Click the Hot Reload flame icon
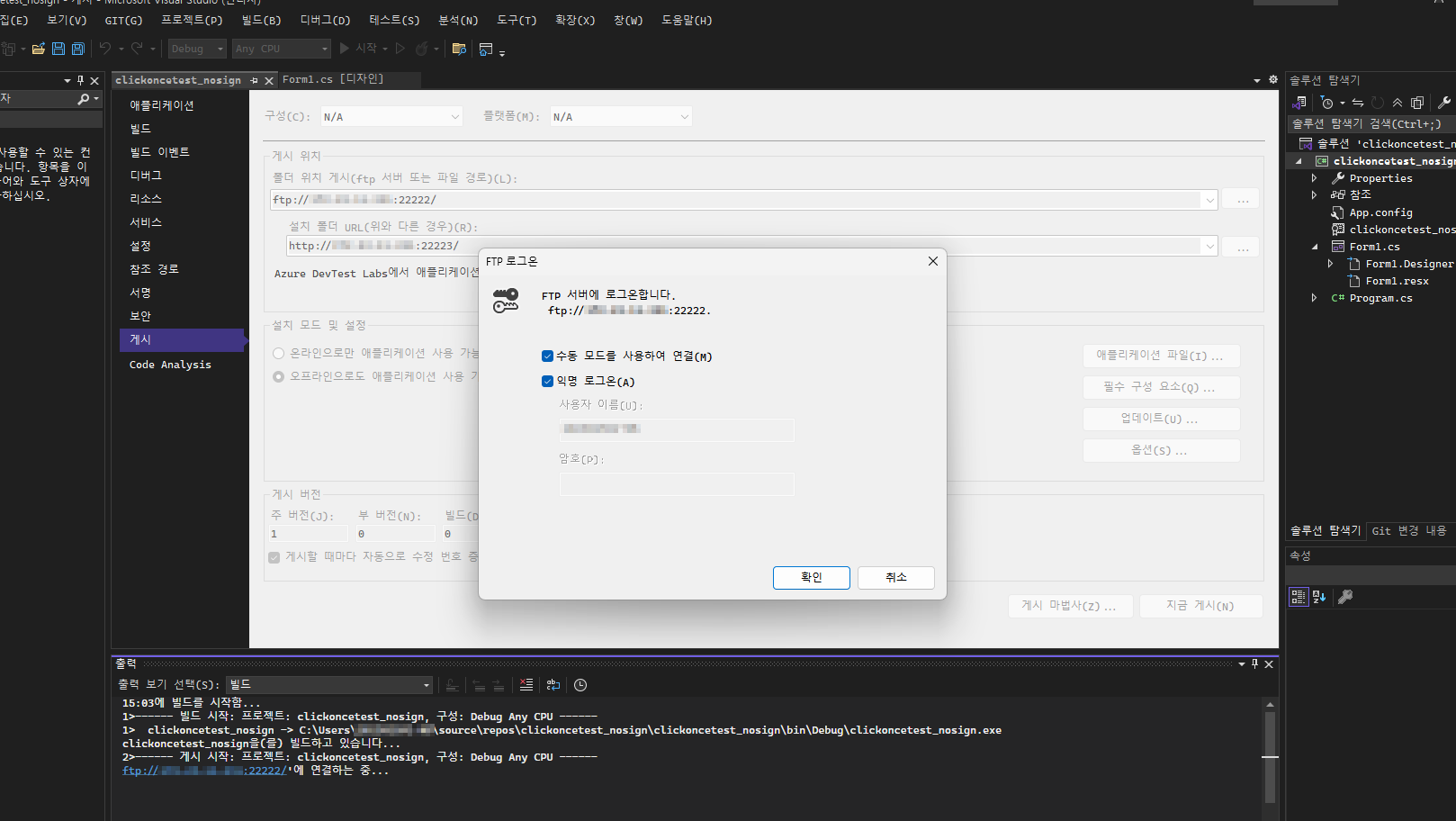 421,49
